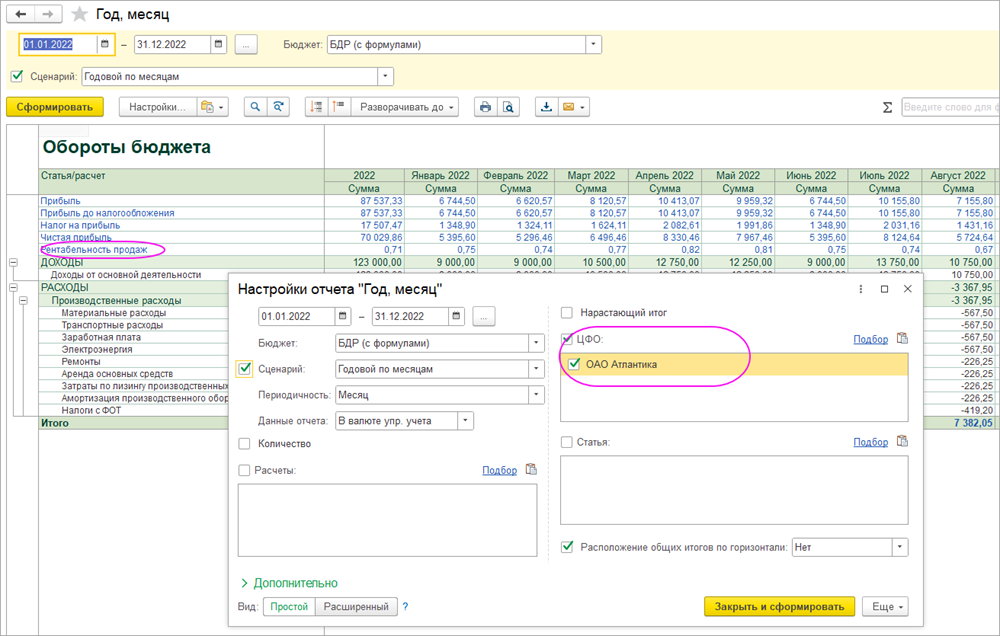Add the report to favorites with the star
Image resolution: width=1000 pixels, height=636 pixels.
coord(80,15)
